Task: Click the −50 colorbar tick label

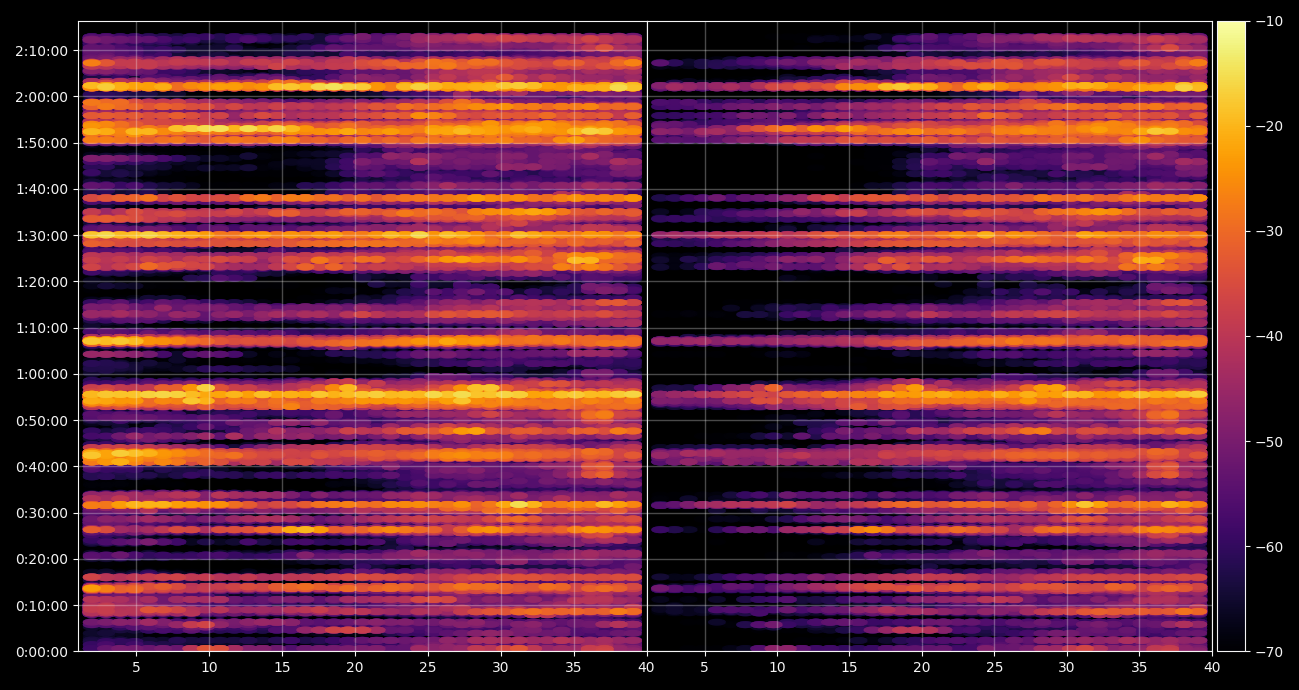Action: tap(1268, 442)
